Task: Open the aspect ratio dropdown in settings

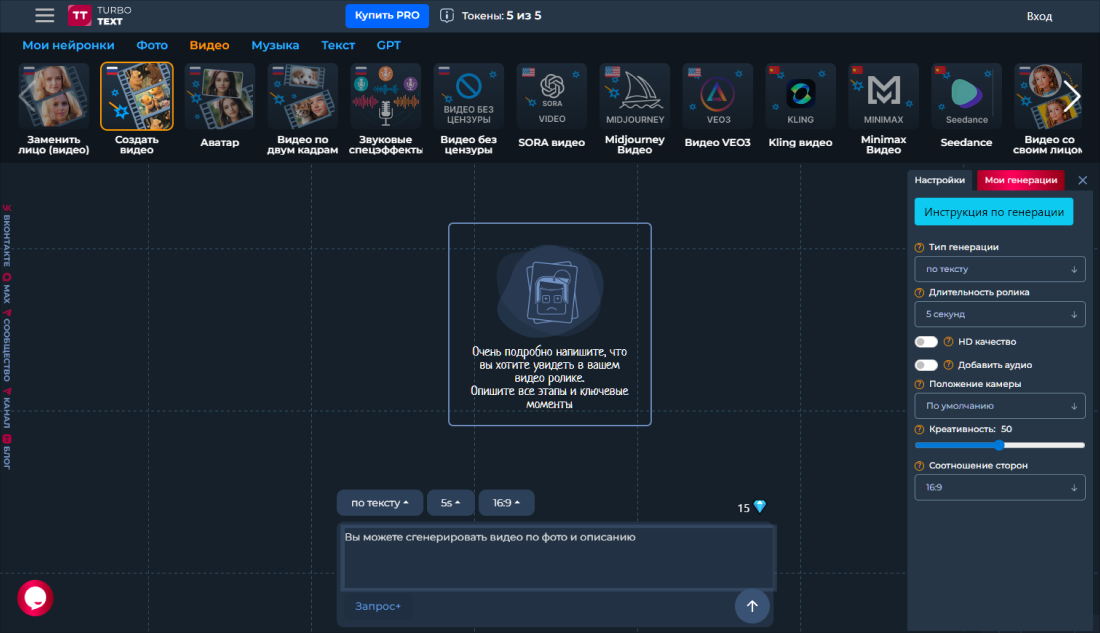Action: click(x=999, y=488)
